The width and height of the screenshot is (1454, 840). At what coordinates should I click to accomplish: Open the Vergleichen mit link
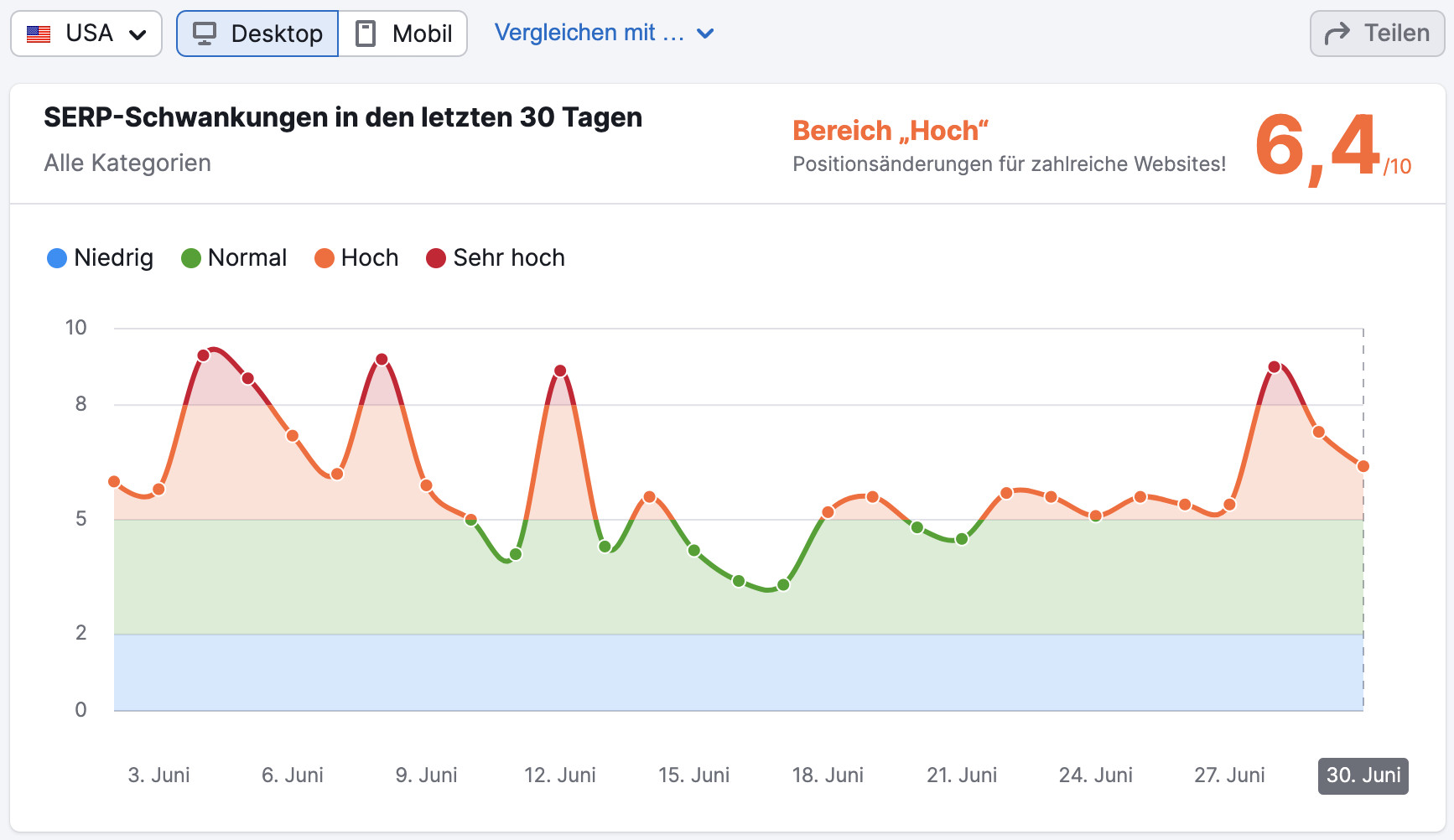click(591, 33)
